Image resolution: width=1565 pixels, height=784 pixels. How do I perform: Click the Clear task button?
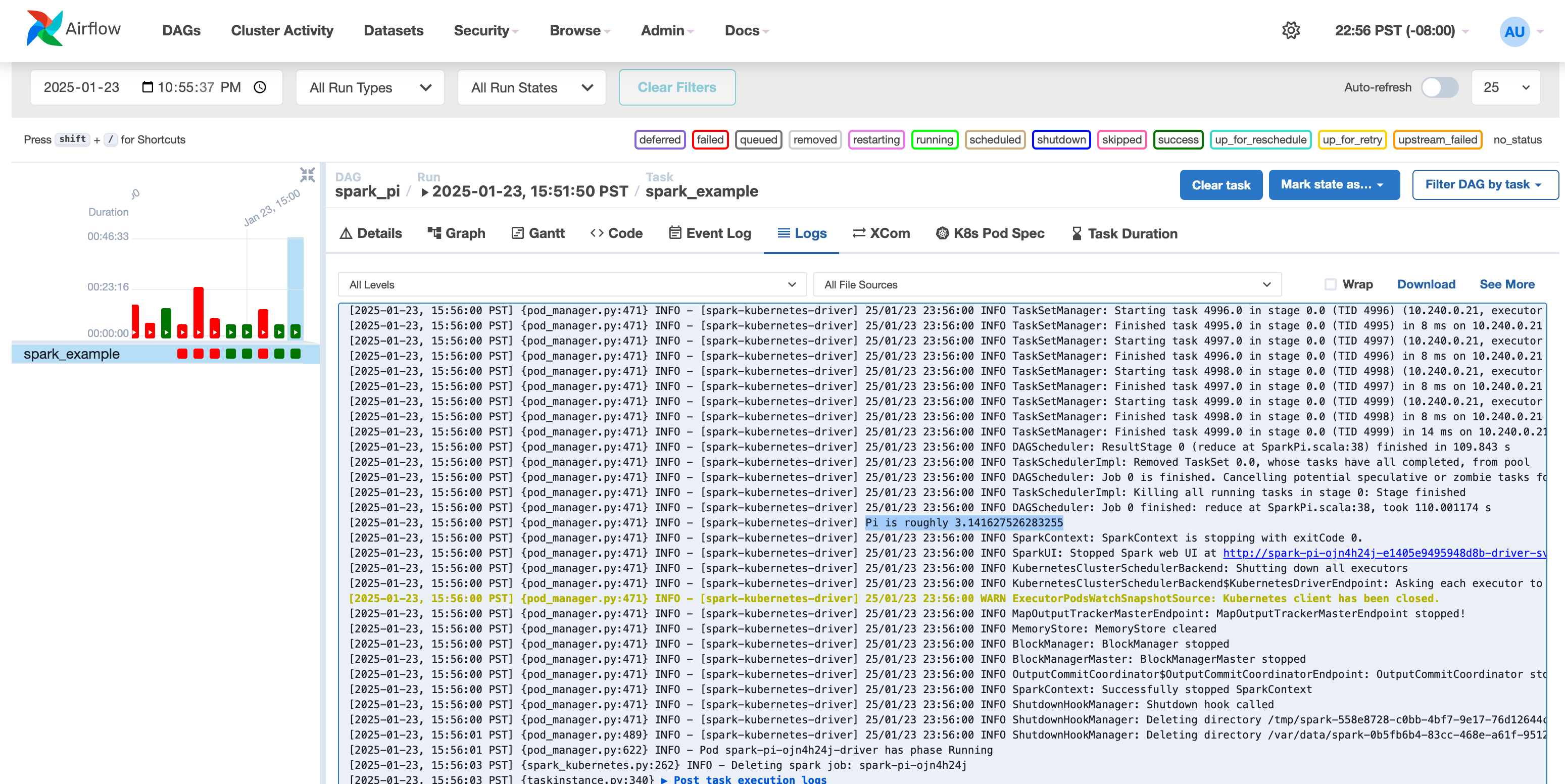(x=1221, y=185)
